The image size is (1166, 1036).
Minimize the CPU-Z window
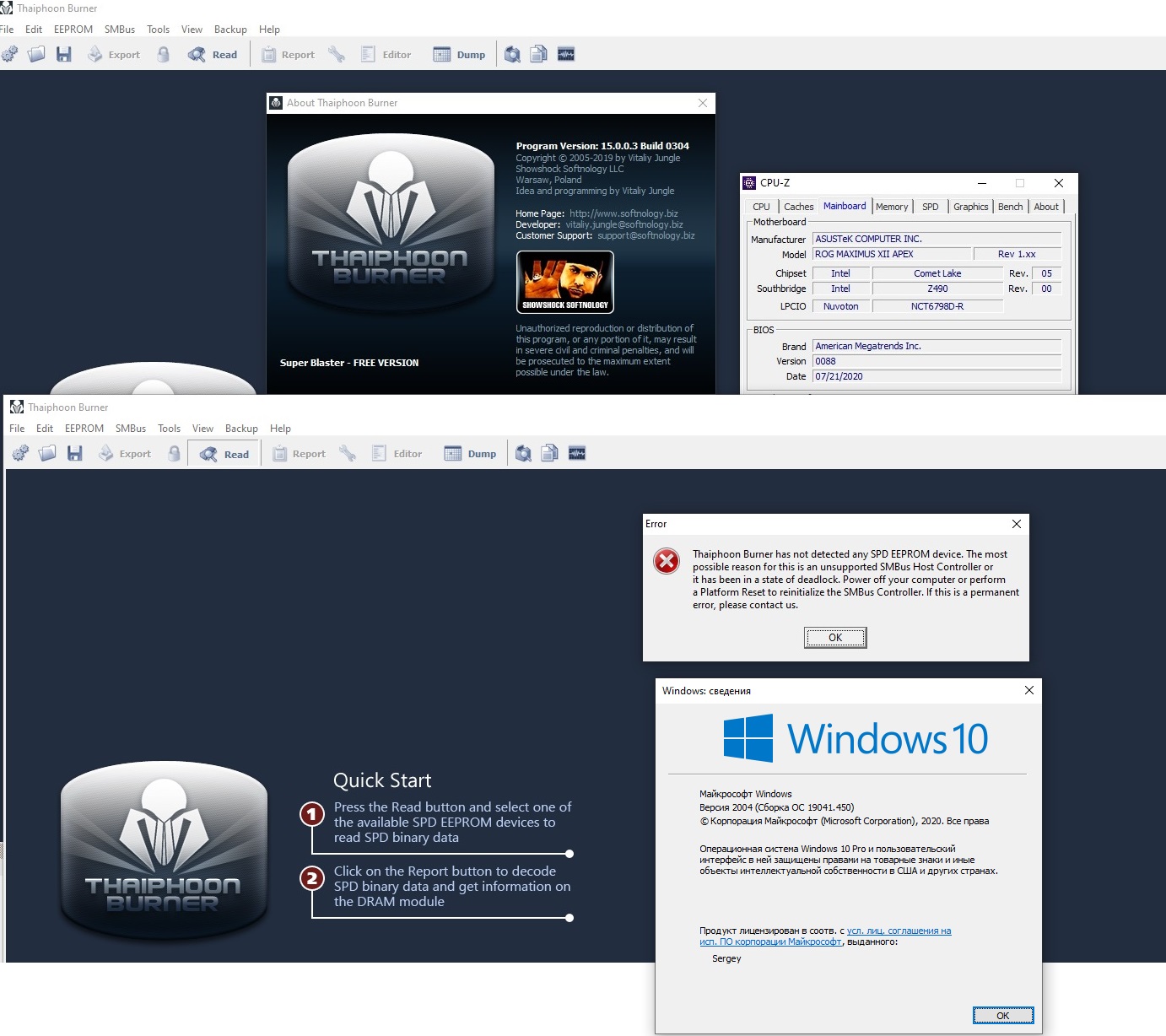tap(982, 183)
